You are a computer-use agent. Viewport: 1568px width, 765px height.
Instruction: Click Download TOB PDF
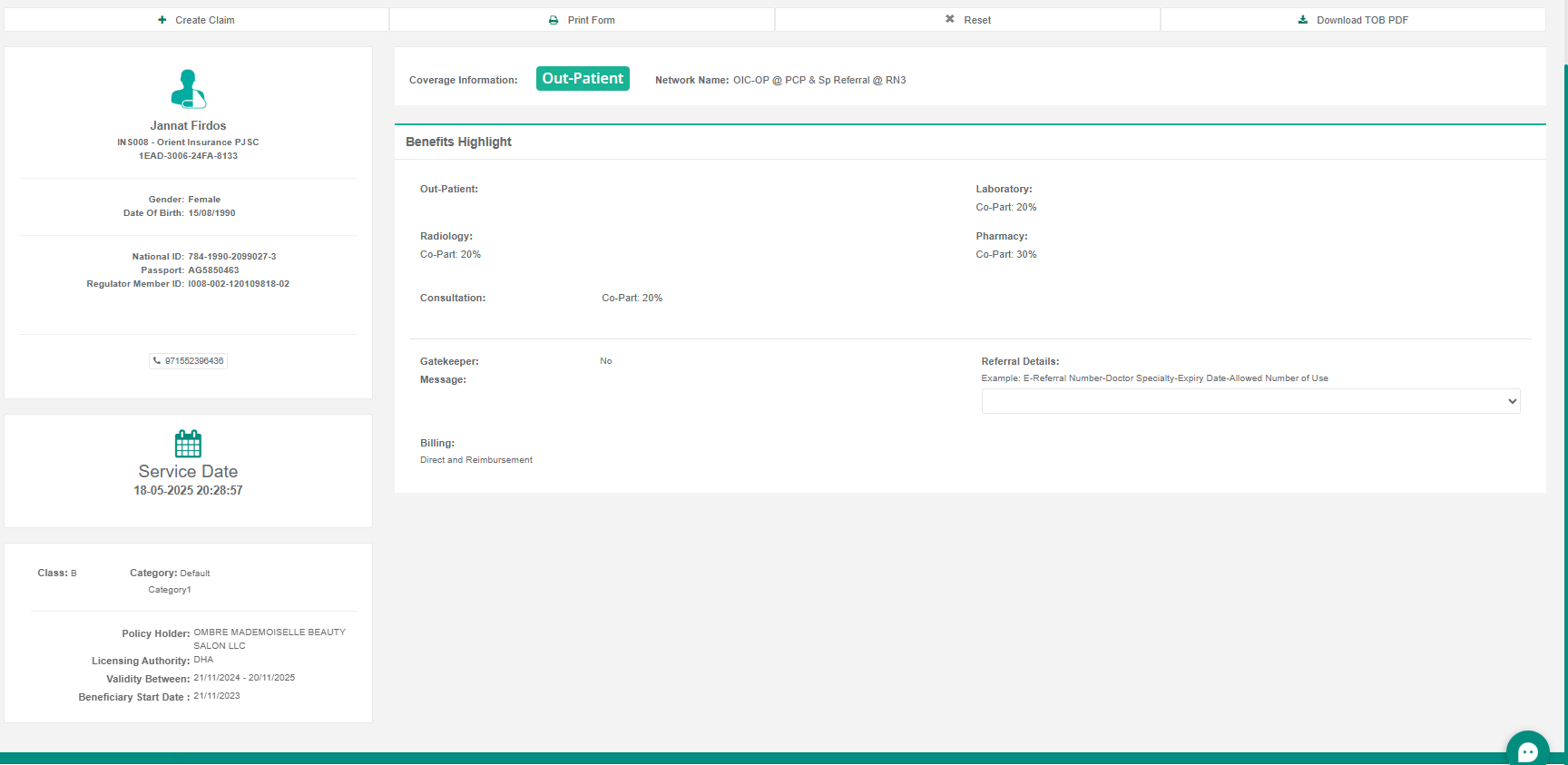(x=1362, y=20)
